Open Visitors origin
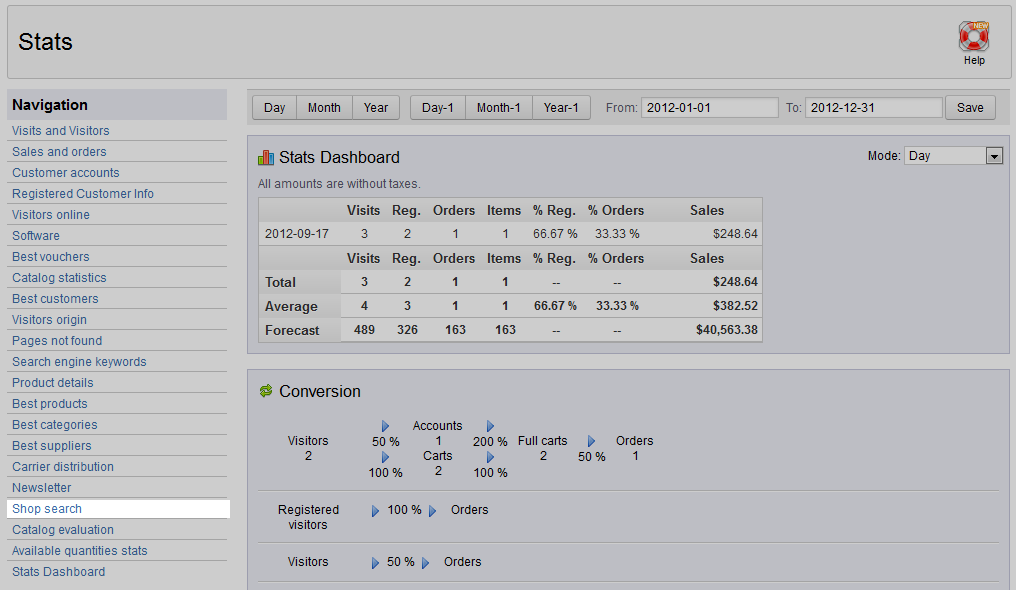 pos(49,320)
